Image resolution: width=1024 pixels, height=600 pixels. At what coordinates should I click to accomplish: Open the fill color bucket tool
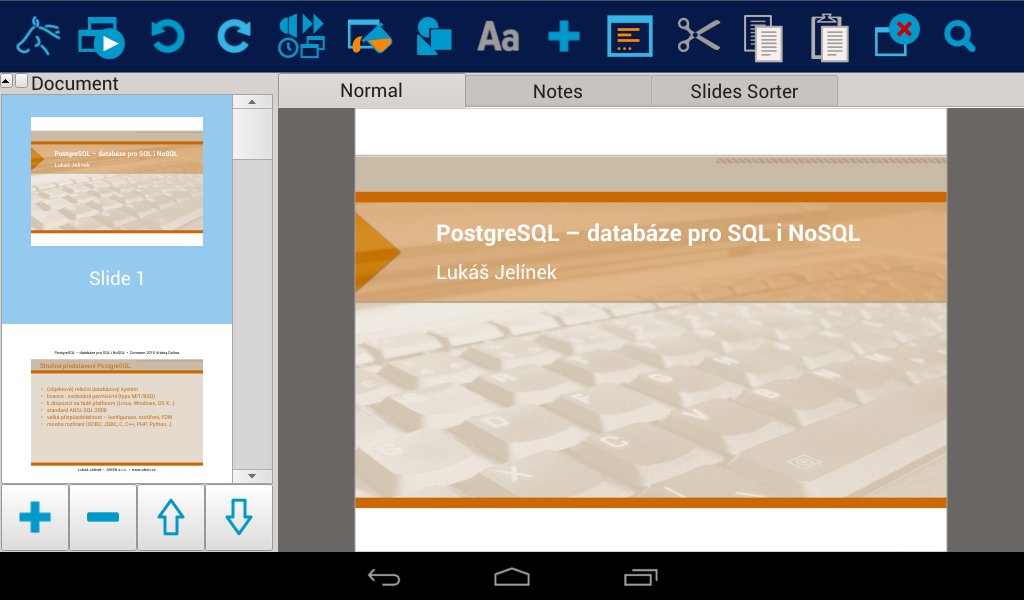tap(369, 36)
